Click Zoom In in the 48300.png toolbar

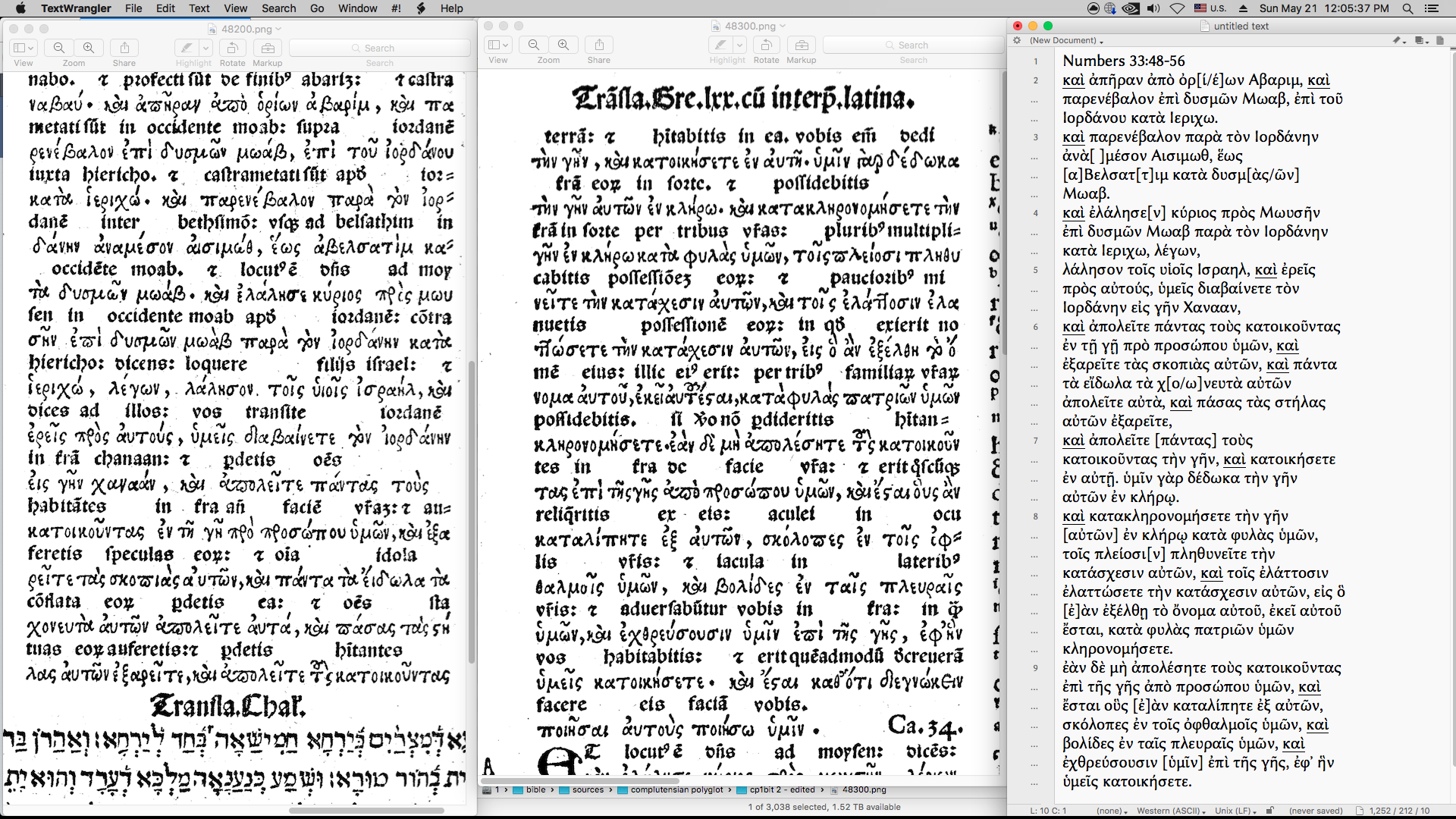tap(563, 45)
